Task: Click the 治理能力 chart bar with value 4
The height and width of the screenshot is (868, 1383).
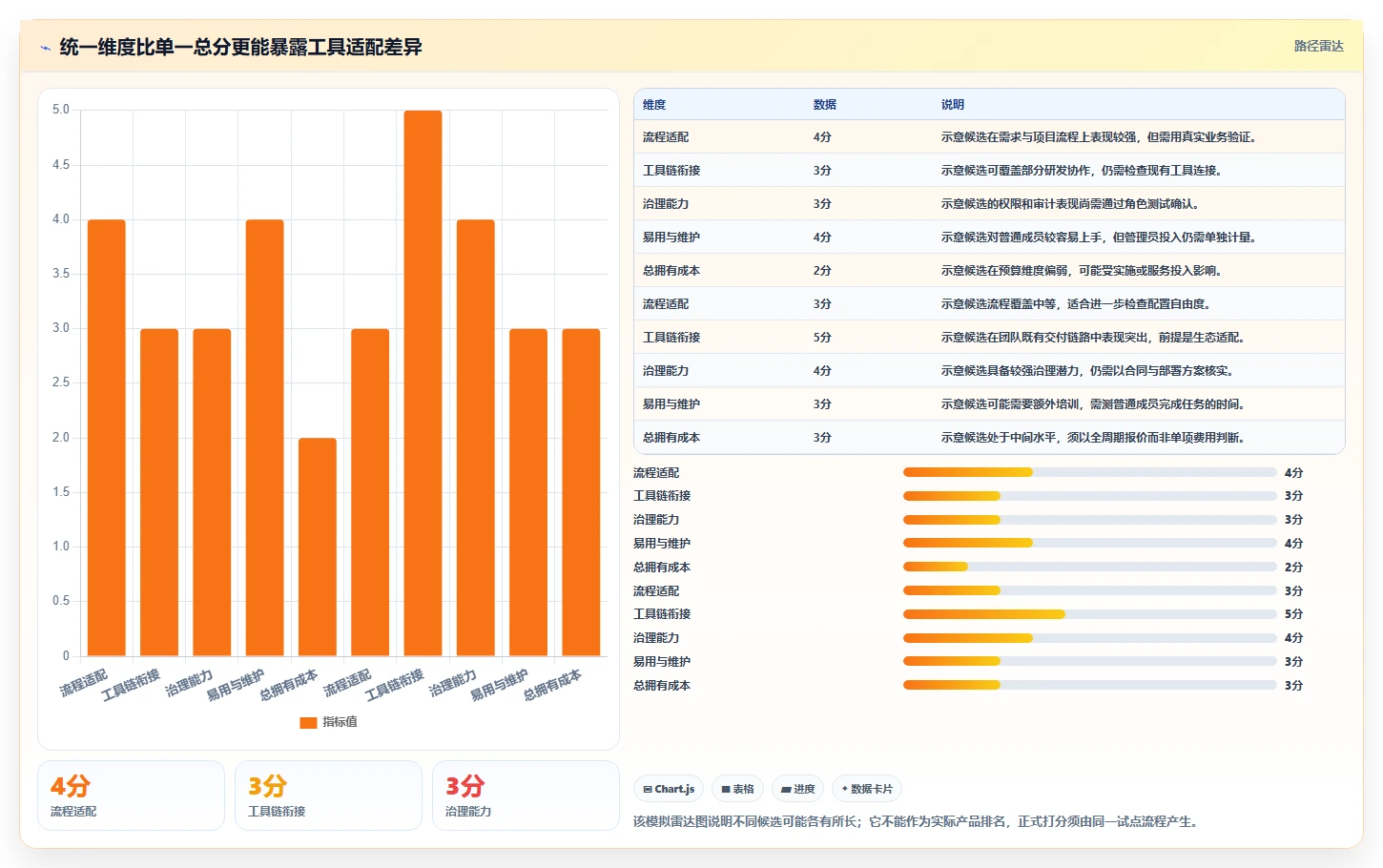Action: pos(476,438)
